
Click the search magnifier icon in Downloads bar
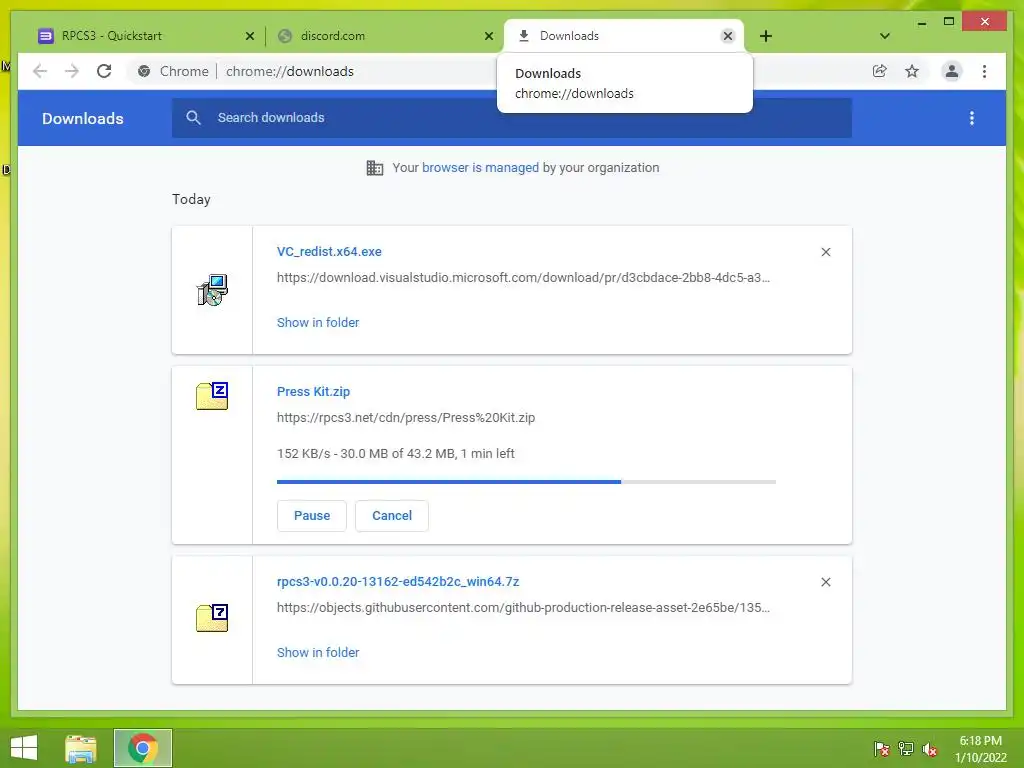[193, 118]
